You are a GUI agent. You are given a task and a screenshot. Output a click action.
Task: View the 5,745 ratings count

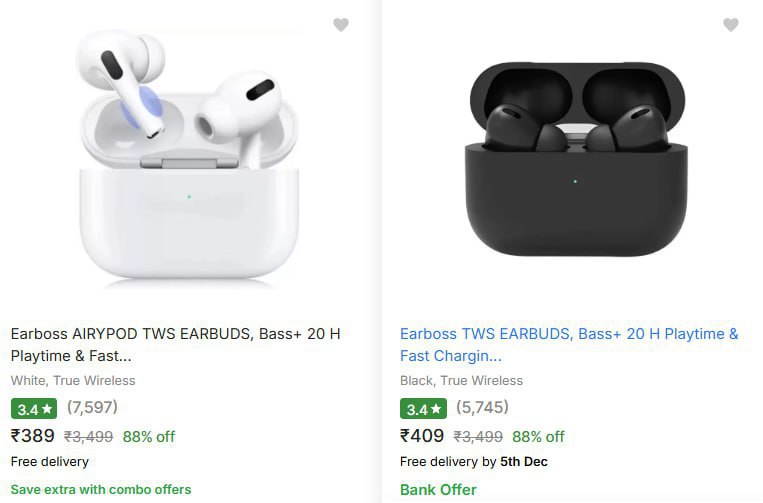pos(482,407)
